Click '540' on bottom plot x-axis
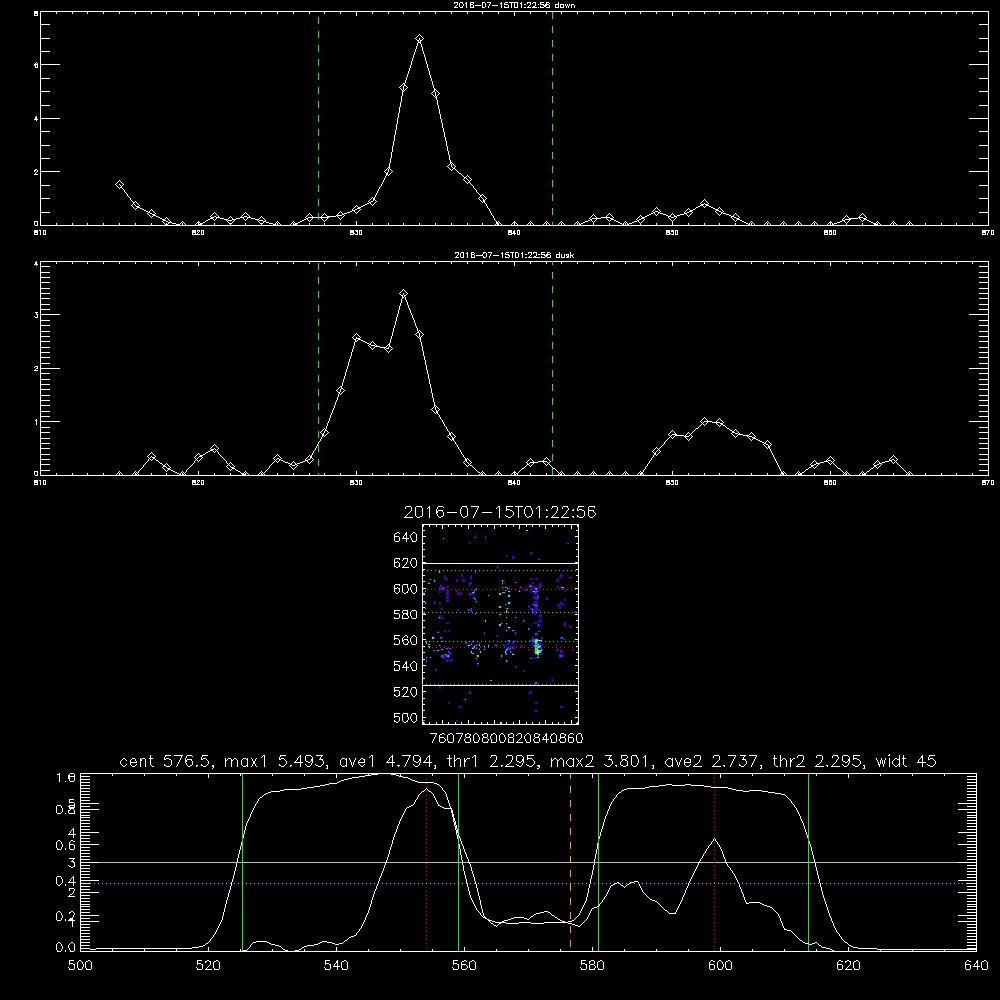The height and width of the screenshot is (1000, 1000). (x=336, y=966)
